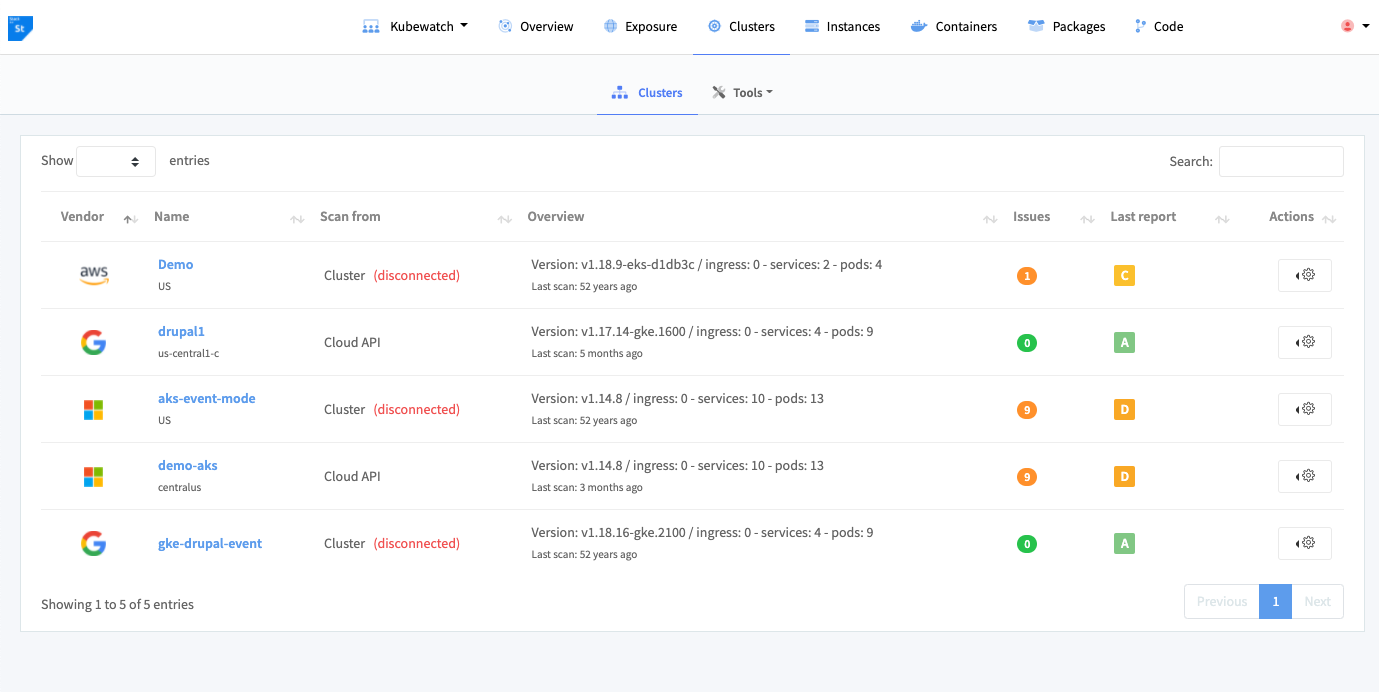Screen dimensions: 1379x692
Task: Click the issues badge 0 for drupal1
Action: tap(1026, 343)
